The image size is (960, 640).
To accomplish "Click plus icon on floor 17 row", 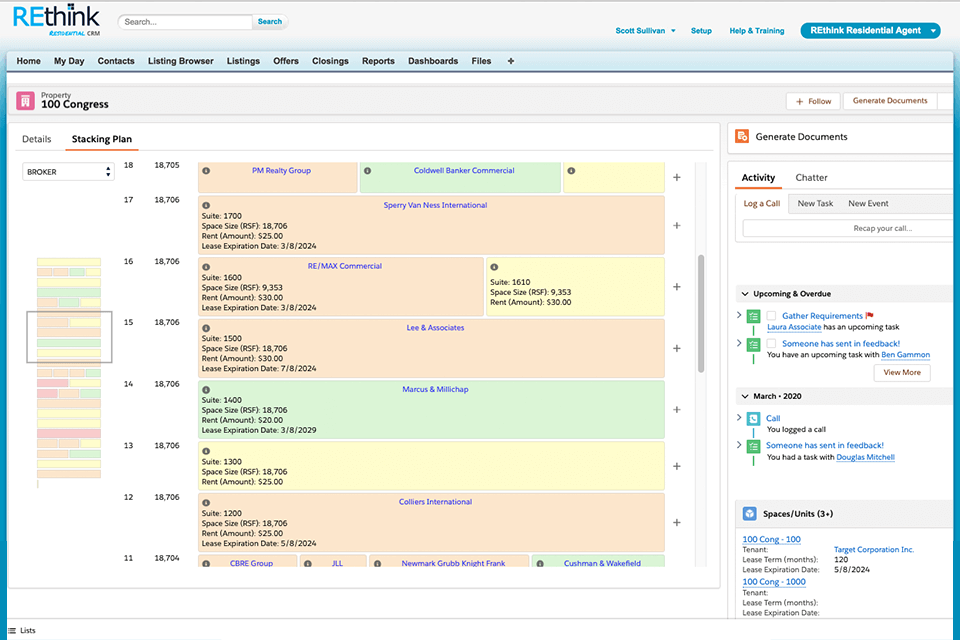I will pyautogui.click(x=676, y=225).
